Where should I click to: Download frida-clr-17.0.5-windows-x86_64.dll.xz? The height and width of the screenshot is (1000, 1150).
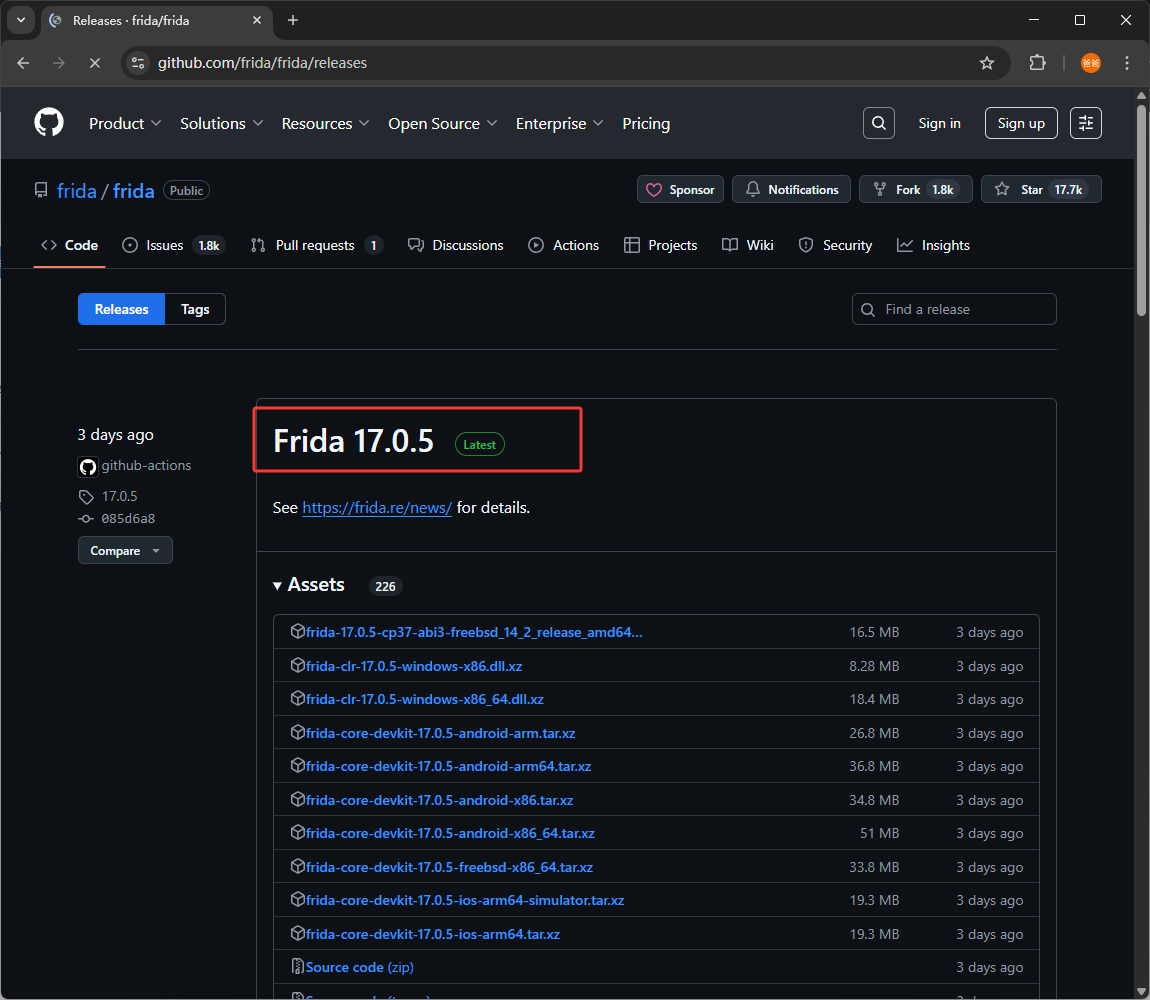(x=425, y=699)
